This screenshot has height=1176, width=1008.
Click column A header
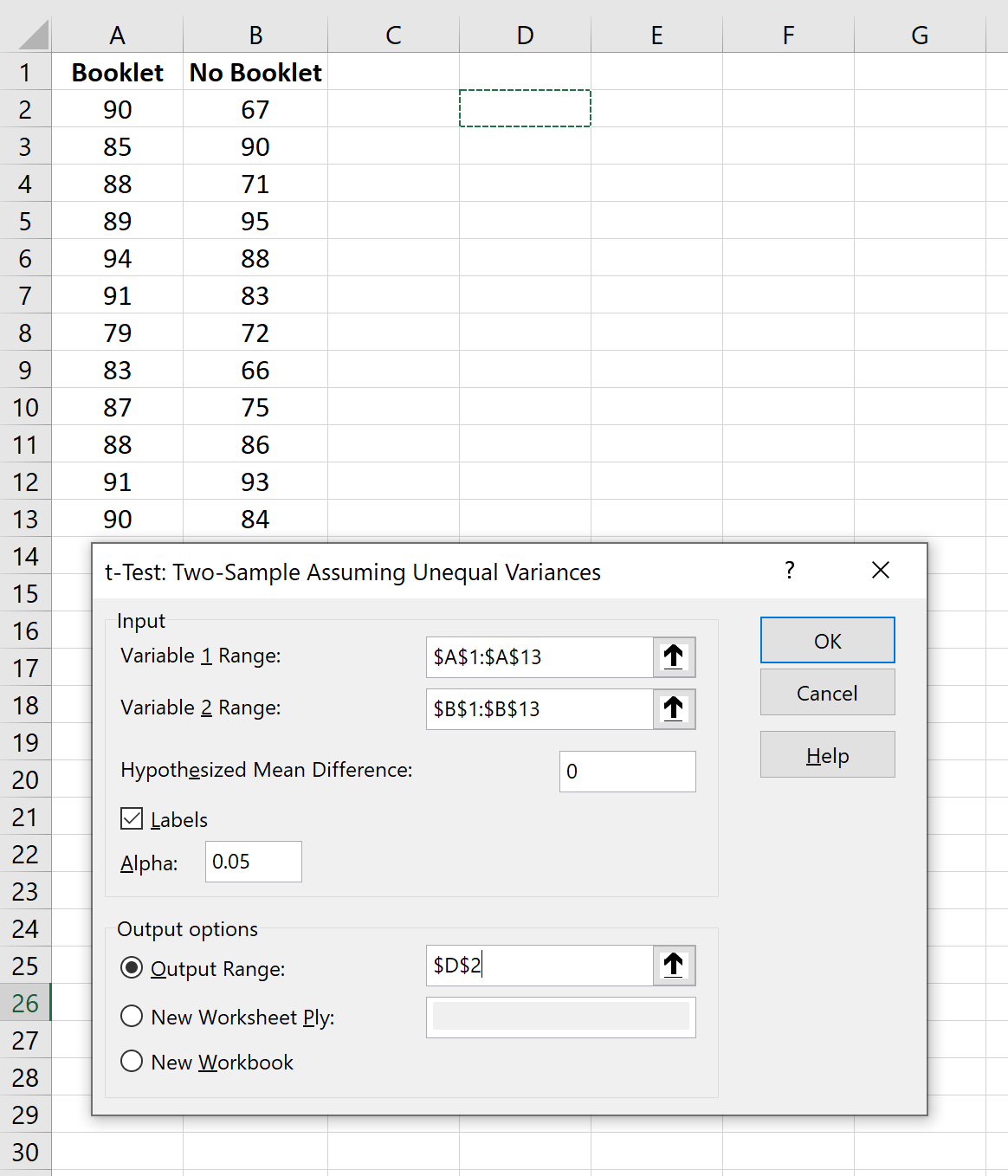click(118, 35)
